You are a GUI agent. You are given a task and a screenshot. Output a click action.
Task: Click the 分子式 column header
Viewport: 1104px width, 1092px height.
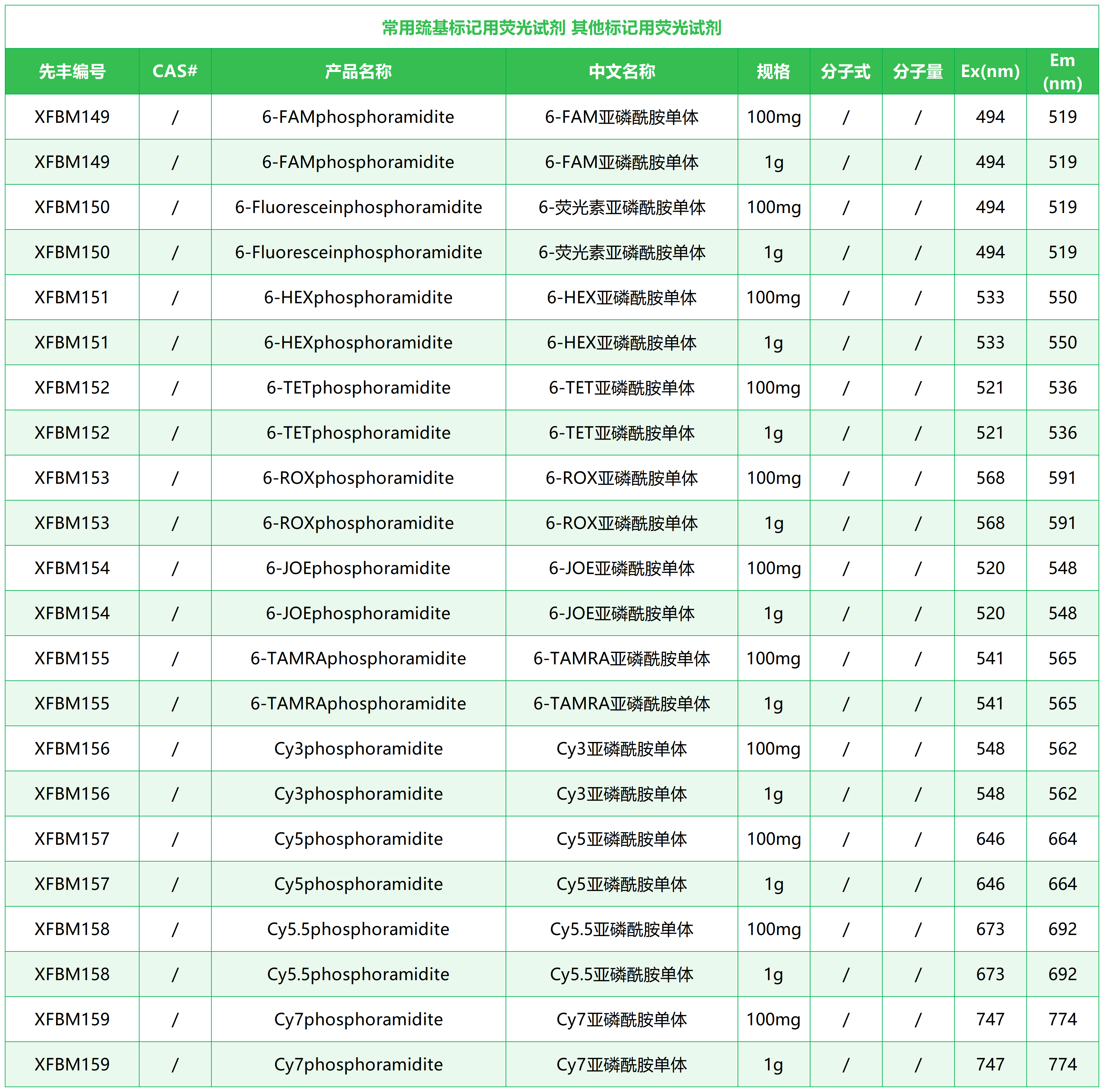pyautogui.click(x=845, y=72)
